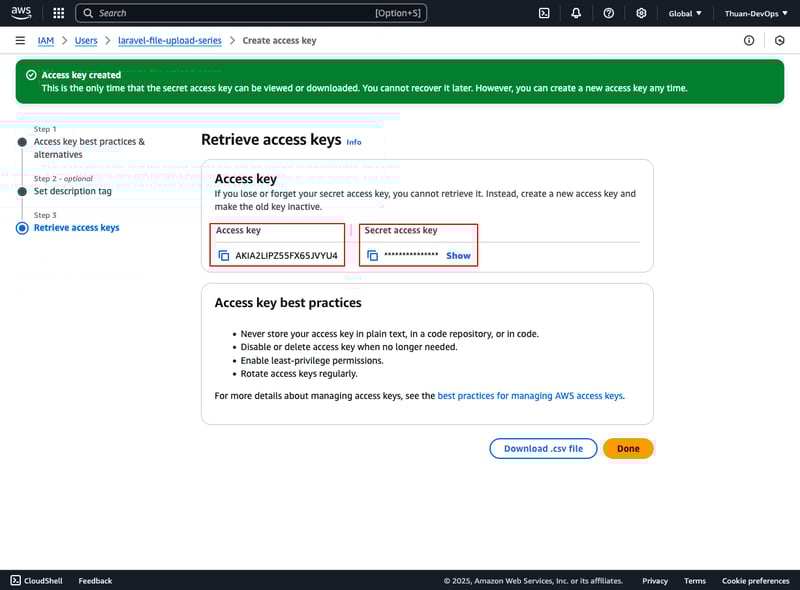Launch CloudShell from the top bar icon
Image resolution: width=800 pixels, height=590 pixels.
pos(544,13)
